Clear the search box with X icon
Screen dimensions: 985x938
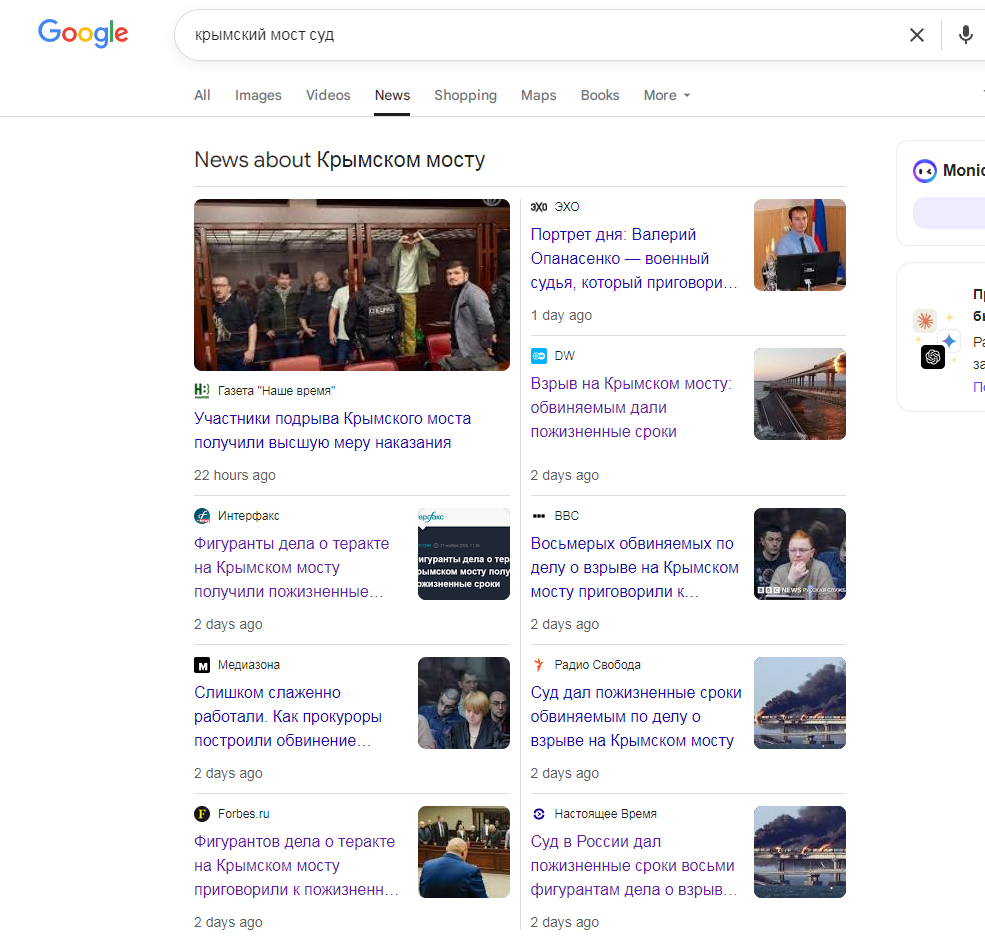pos(916,35)
